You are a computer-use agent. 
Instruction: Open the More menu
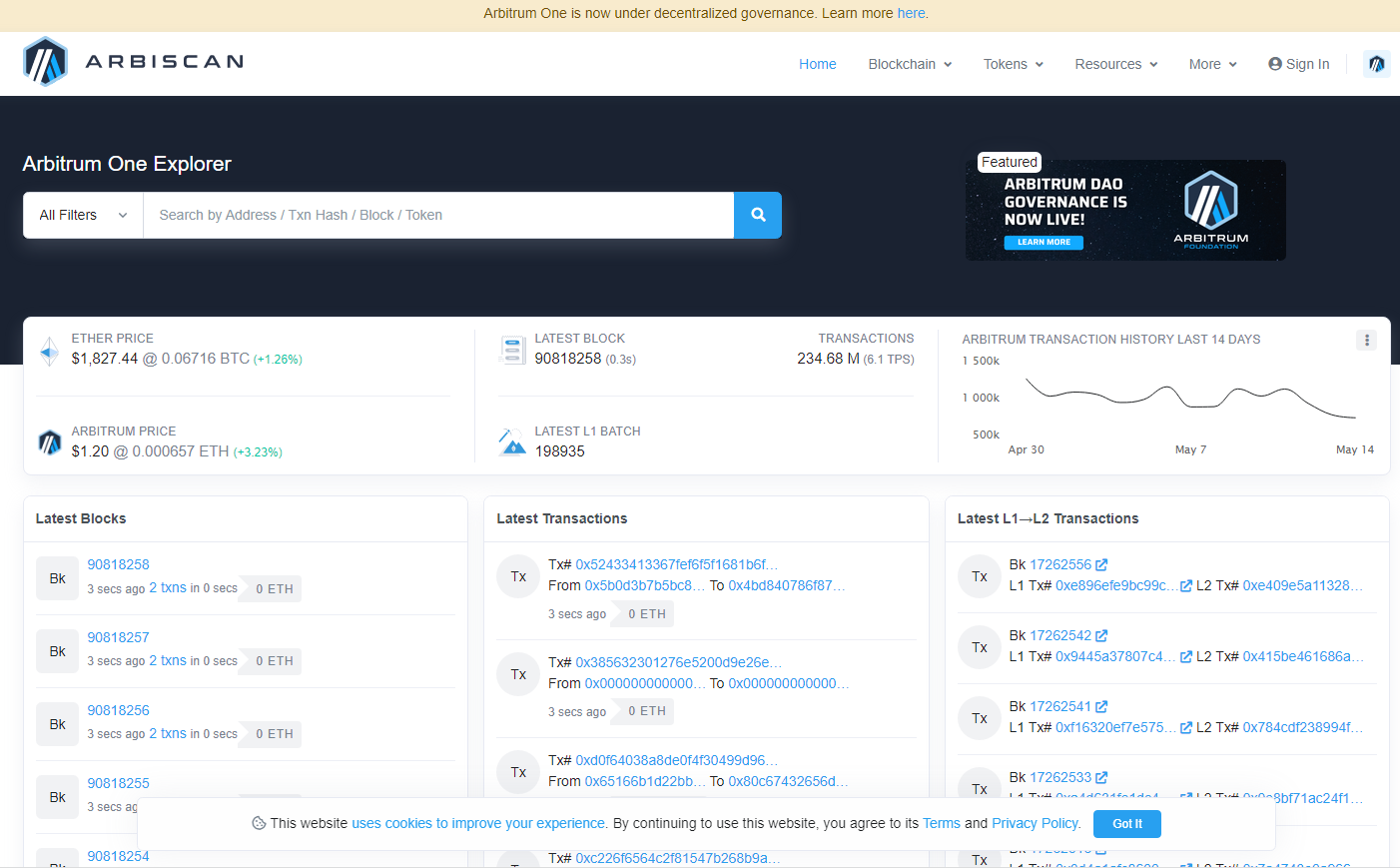coord(1212,64)
